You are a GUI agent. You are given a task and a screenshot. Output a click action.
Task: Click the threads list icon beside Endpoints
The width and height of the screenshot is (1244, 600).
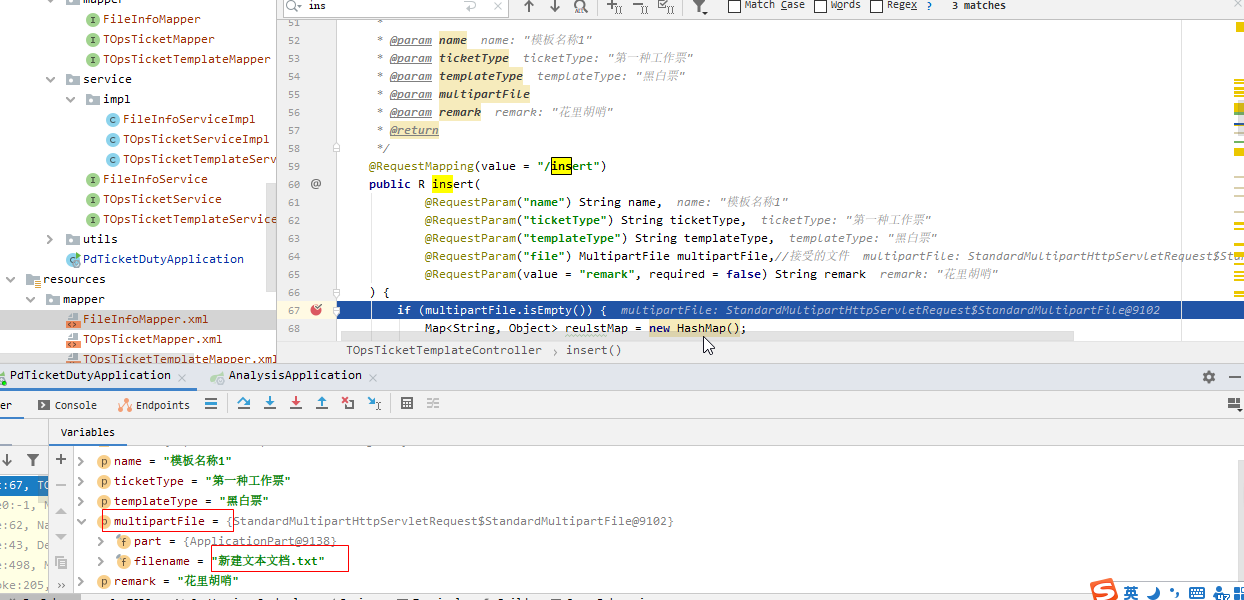pyautogui.click(x=211, y=404)
